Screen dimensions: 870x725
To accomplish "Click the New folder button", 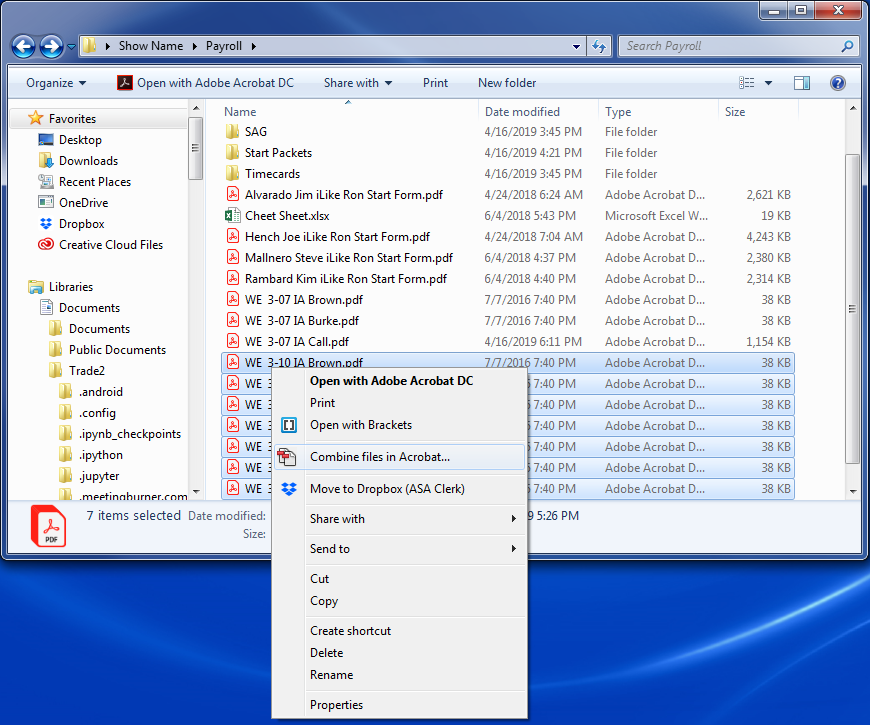I will pos(507,83).
